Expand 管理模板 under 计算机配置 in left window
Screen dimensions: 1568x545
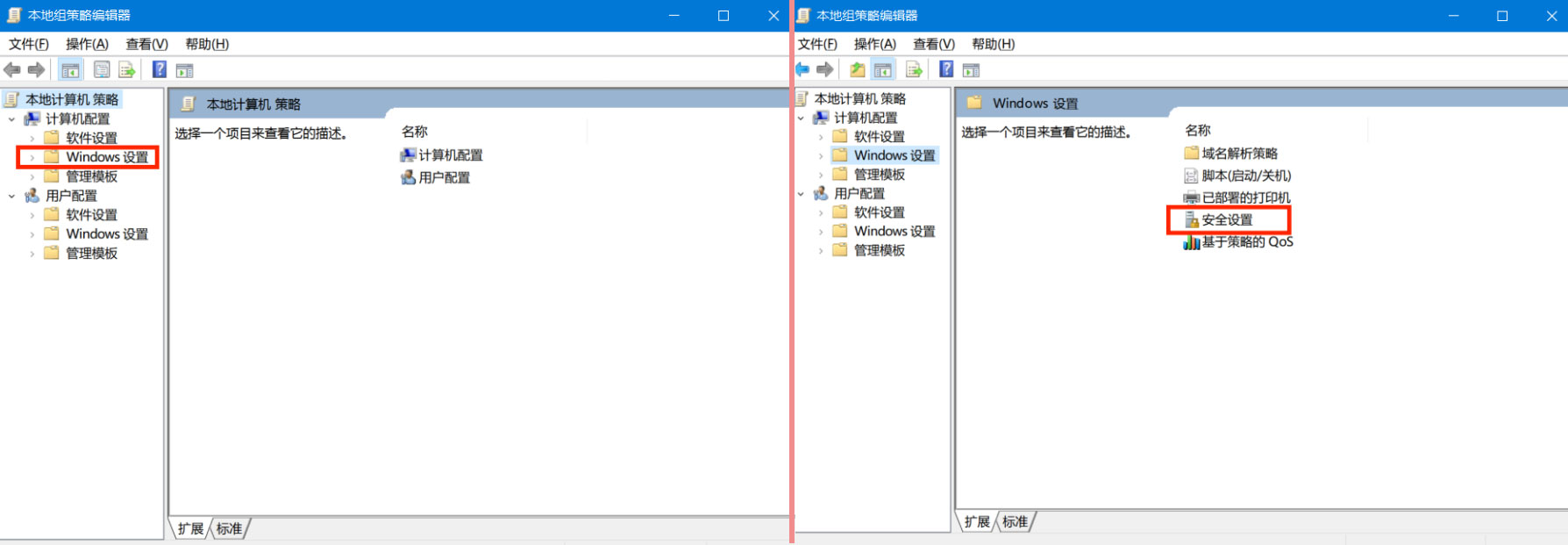32,176
